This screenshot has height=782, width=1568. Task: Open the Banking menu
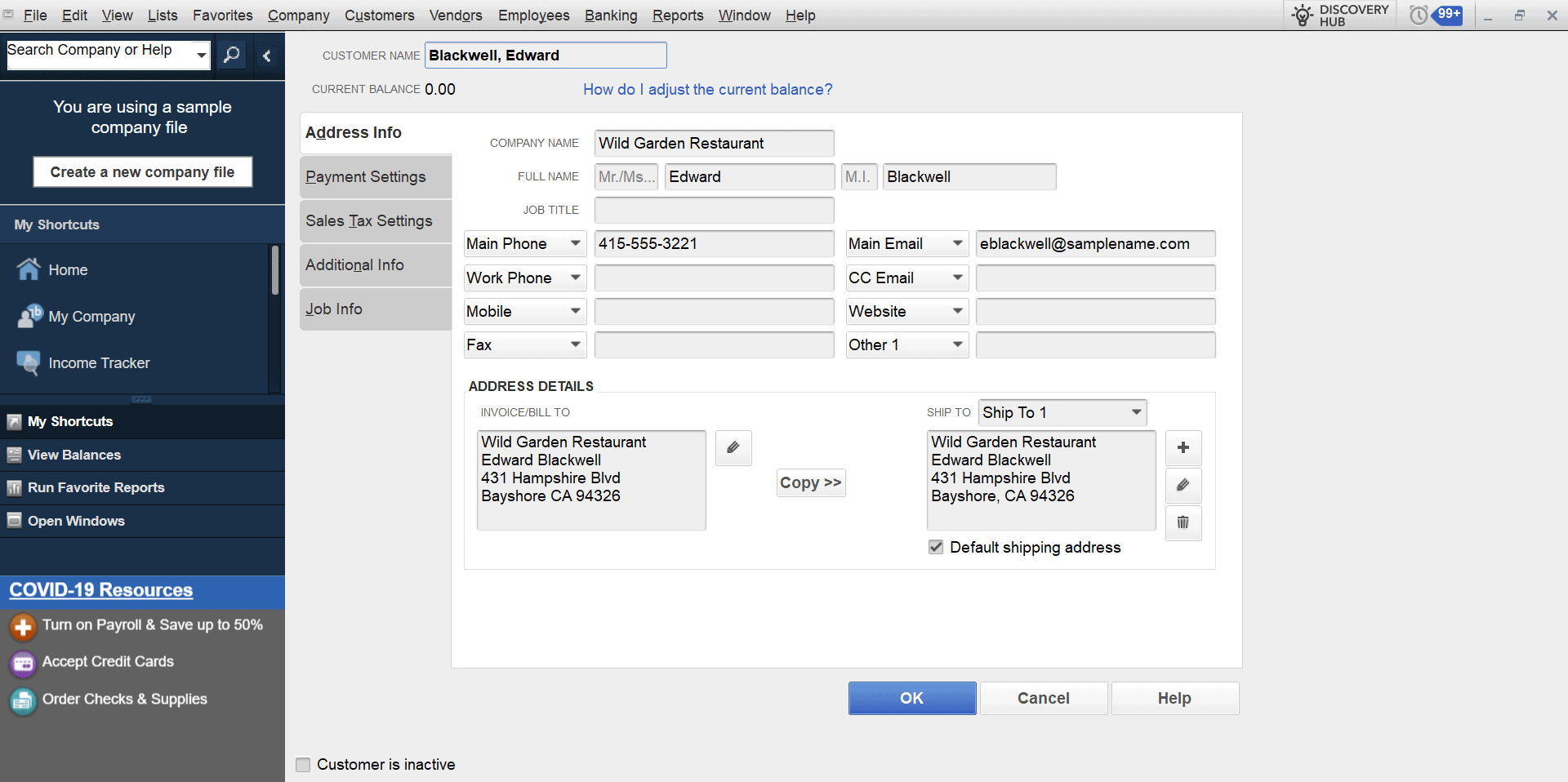[611, 15]
